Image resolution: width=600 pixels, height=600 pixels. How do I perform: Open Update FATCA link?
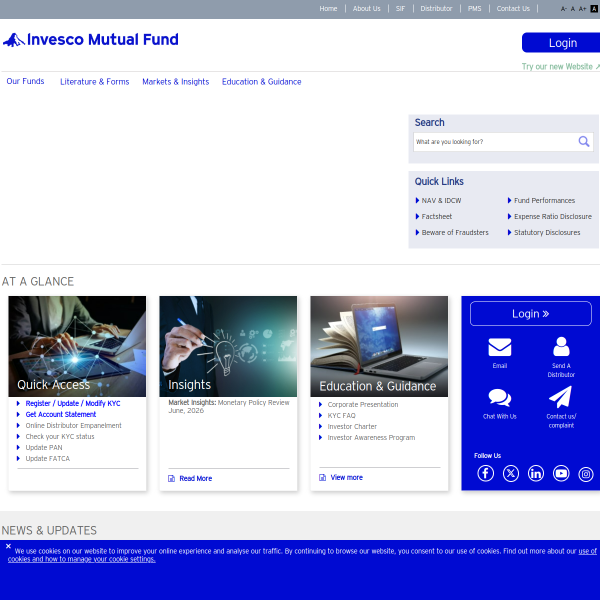tap(48, 459)
